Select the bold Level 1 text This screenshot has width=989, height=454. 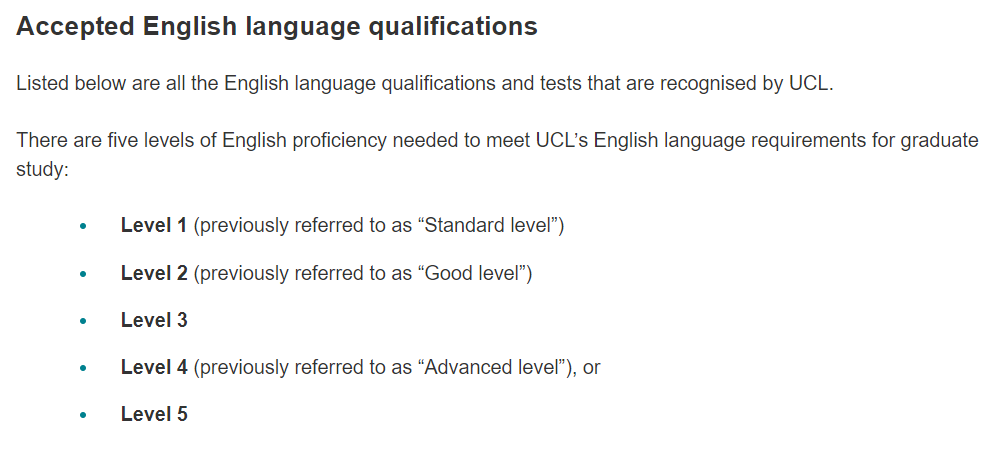coord(154,225)
